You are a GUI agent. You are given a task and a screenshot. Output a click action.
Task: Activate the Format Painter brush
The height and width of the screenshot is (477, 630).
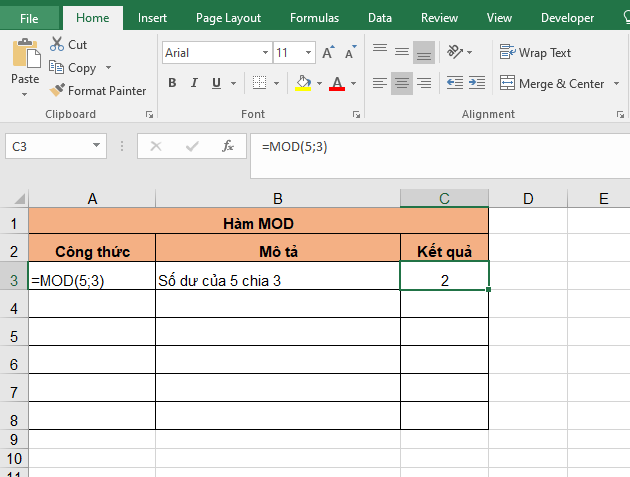[57, 90]
